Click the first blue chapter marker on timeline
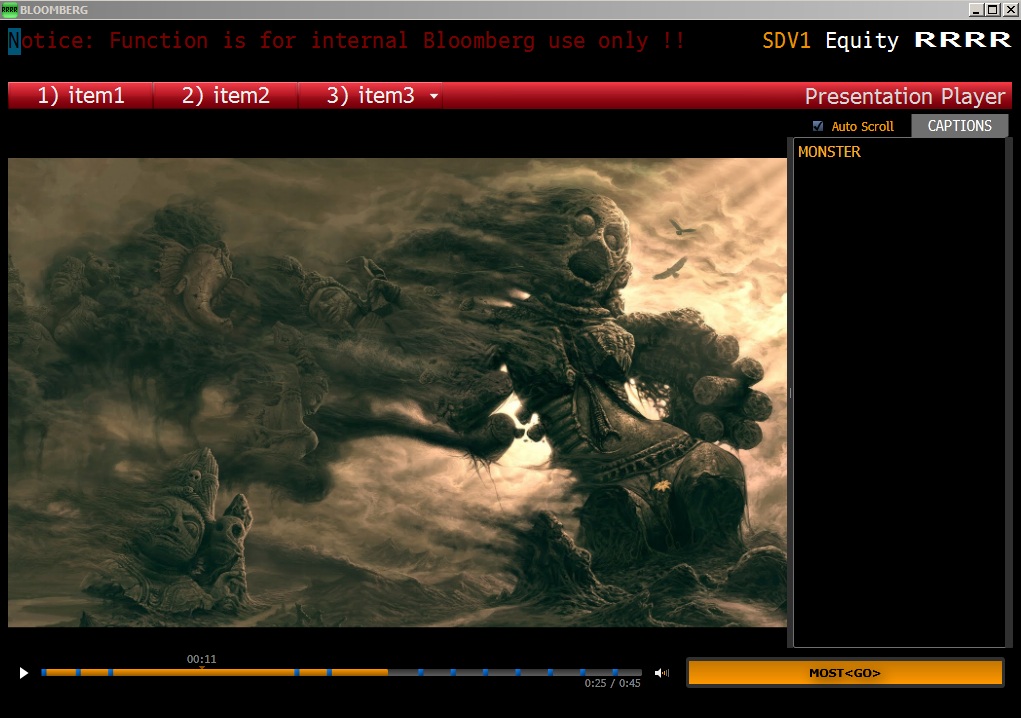 coord(44,672)
